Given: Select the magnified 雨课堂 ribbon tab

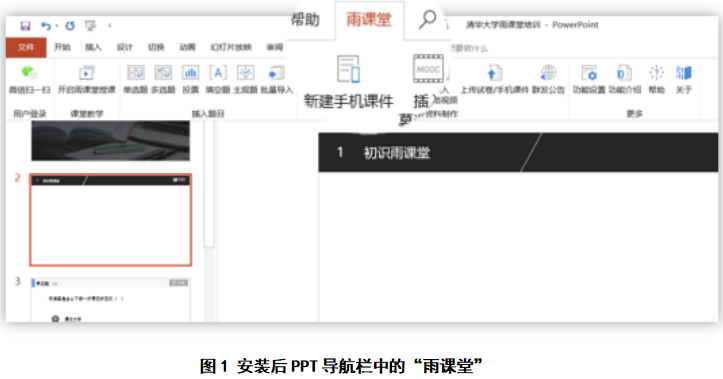Looking at the screenshot, I should 369,20.
